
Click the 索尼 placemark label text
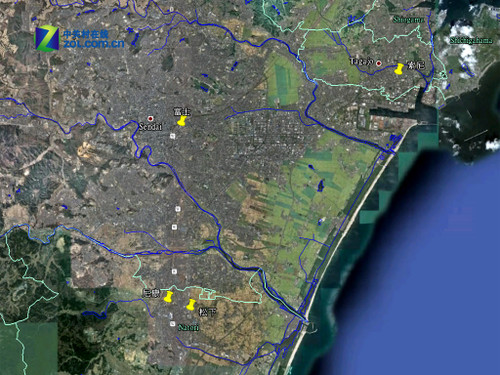click(416, 65)
